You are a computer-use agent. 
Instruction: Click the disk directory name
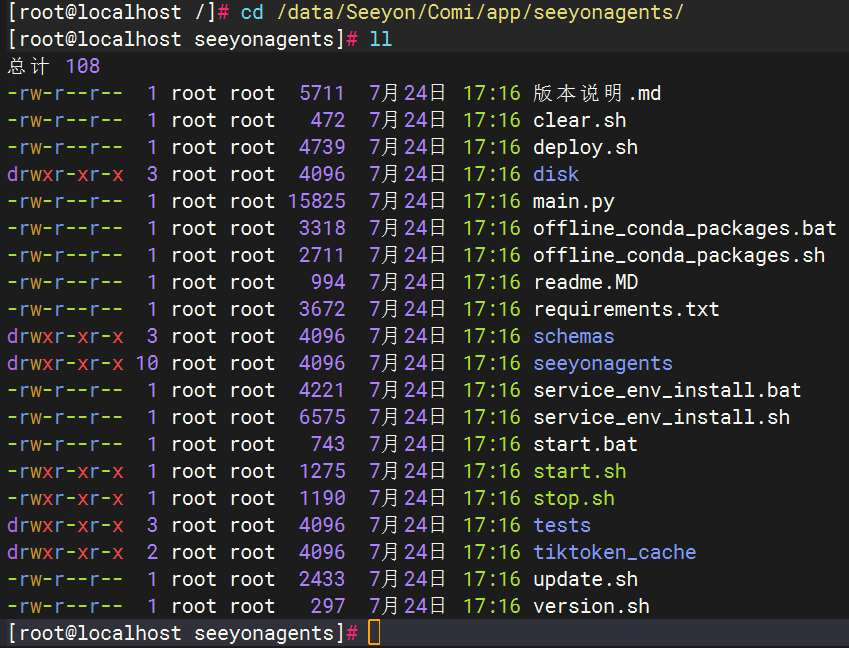pos(556,175)
